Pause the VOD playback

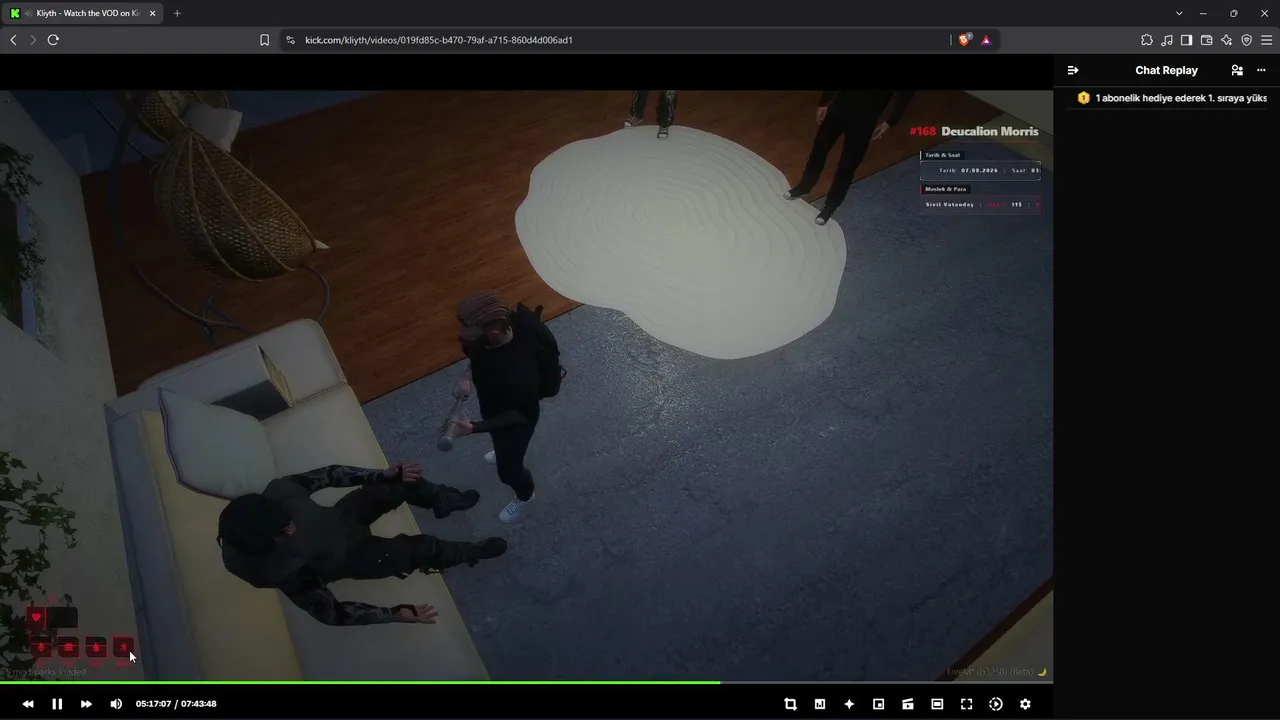(57, 704)
